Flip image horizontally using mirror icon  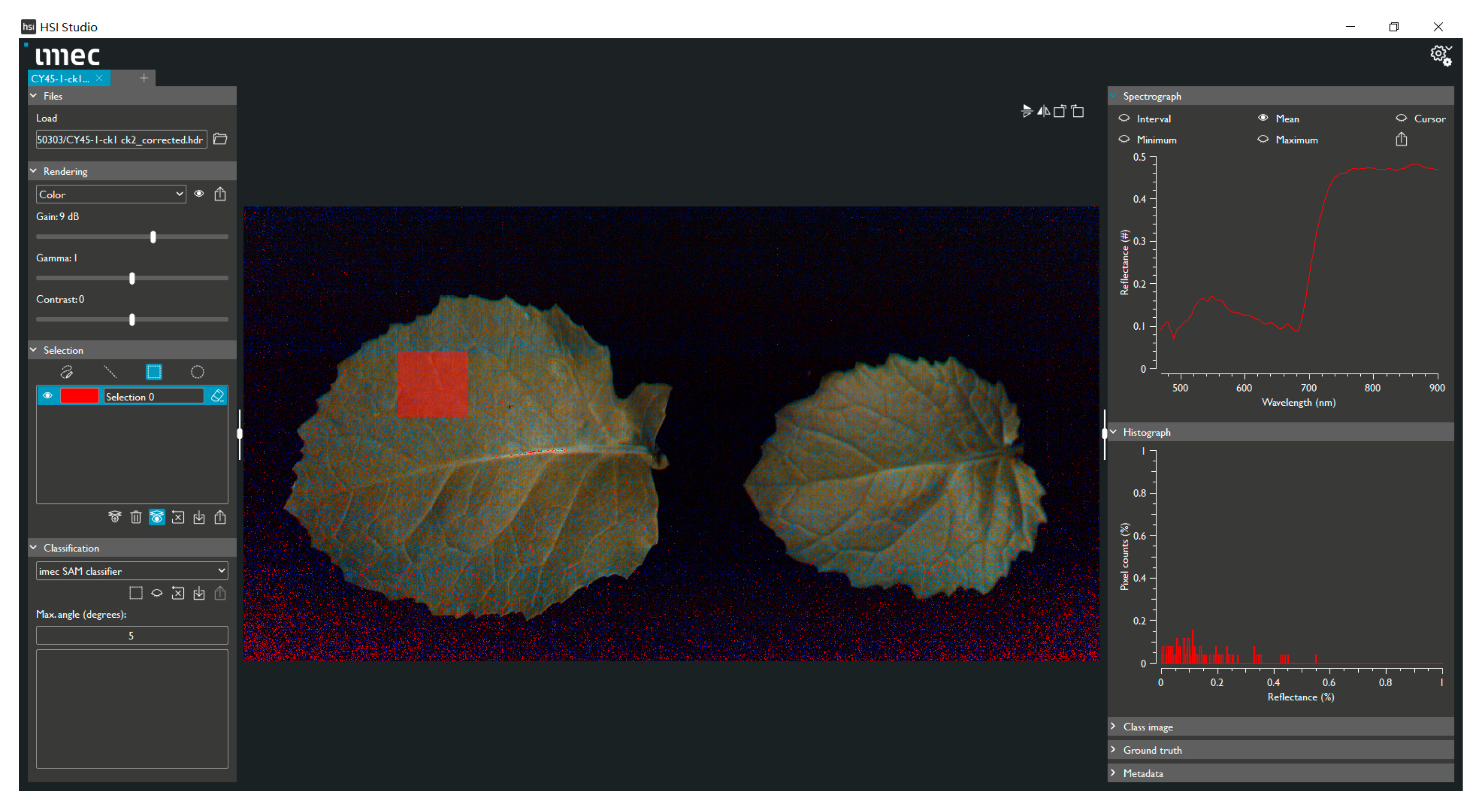pos(1043,111)
